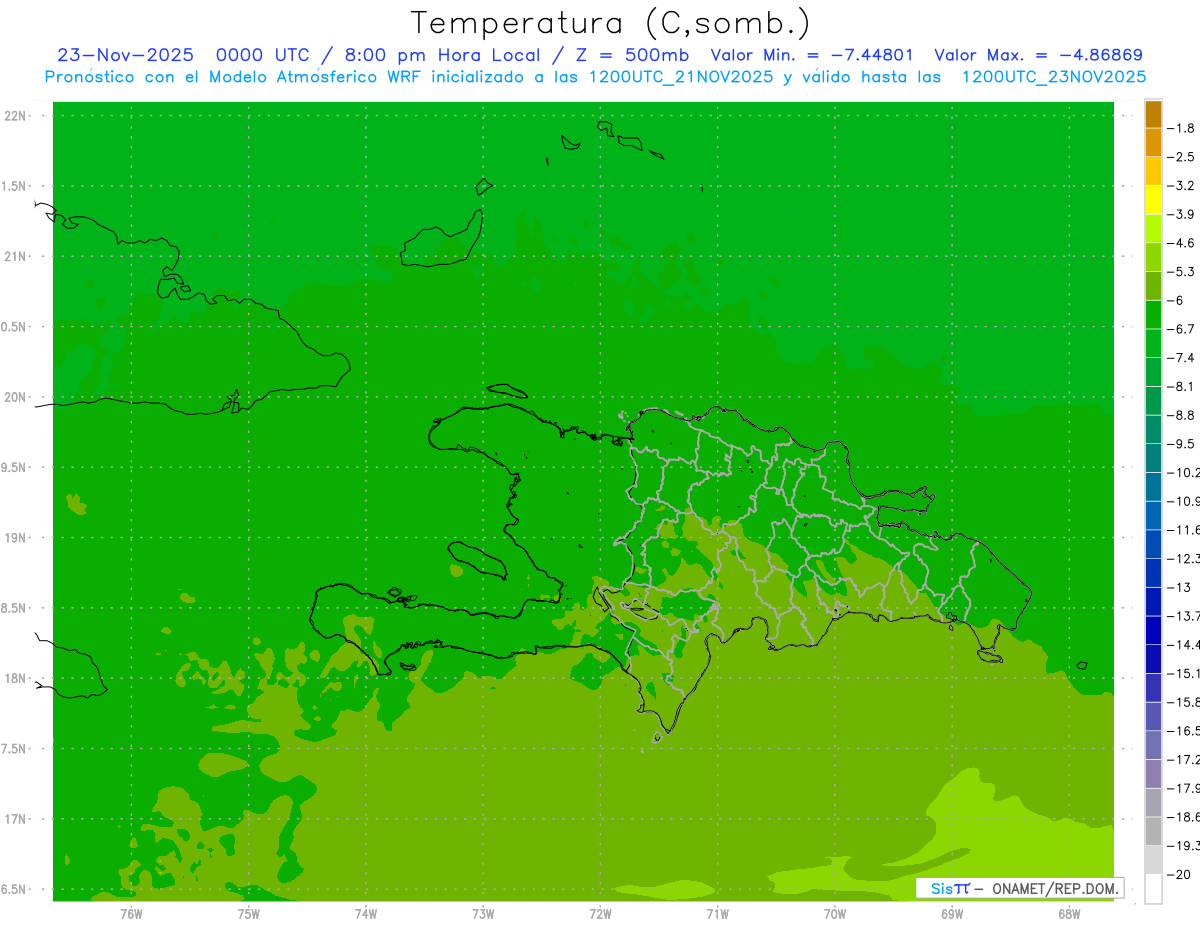The height and width of the screenshot is (927, 1200).
Task: Click the '76W' longitude label
Action: point(131,914)
